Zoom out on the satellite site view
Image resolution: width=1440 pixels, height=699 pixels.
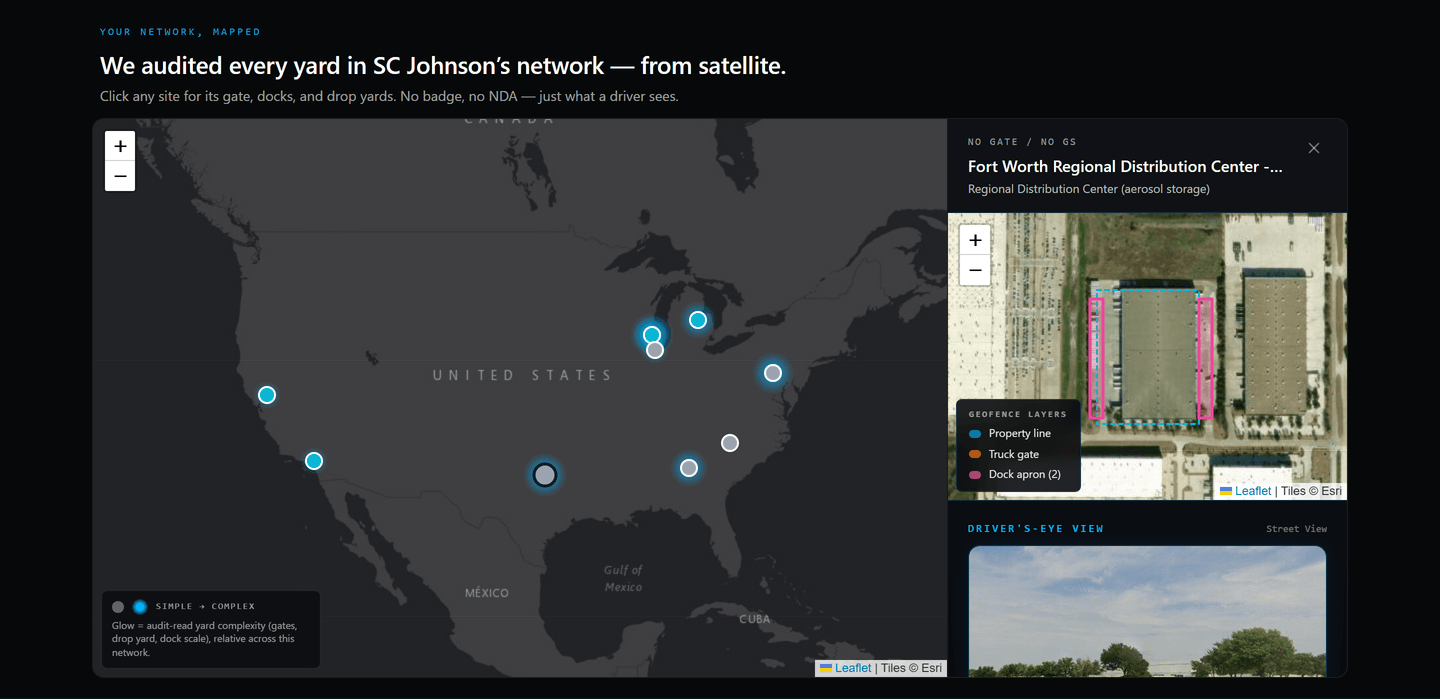pyautogui.click(x=975, y=270)
